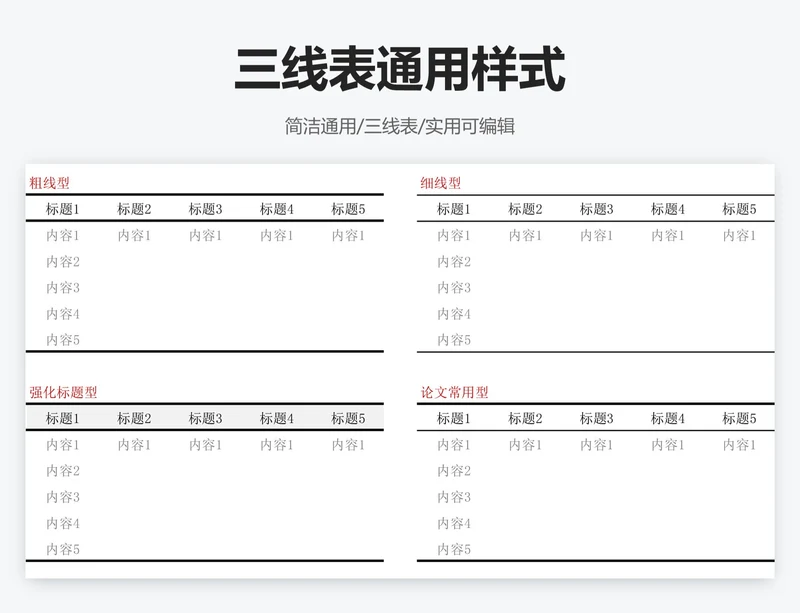Click 内容2 in the 粗线型 table
This screenshot has height=613, width=800.
(63, 261)
